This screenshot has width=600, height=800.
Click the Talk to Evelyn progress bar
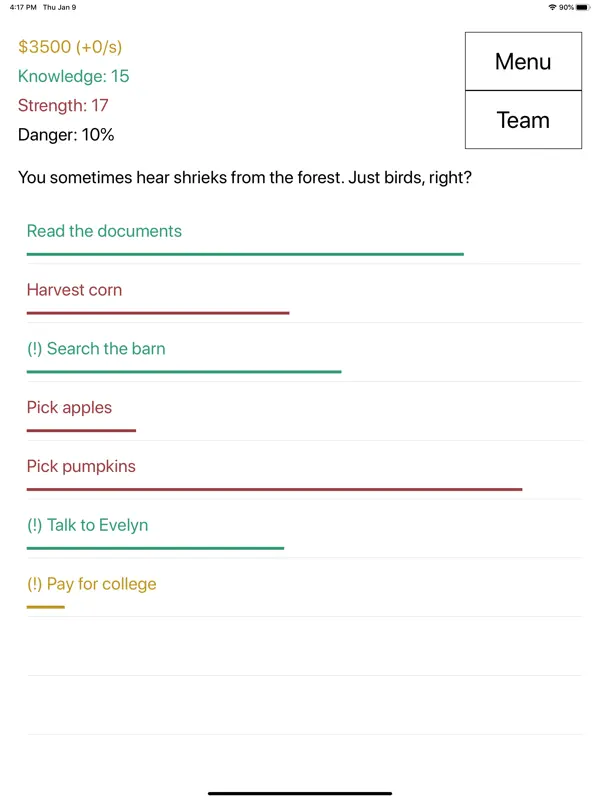coord(155,548)
